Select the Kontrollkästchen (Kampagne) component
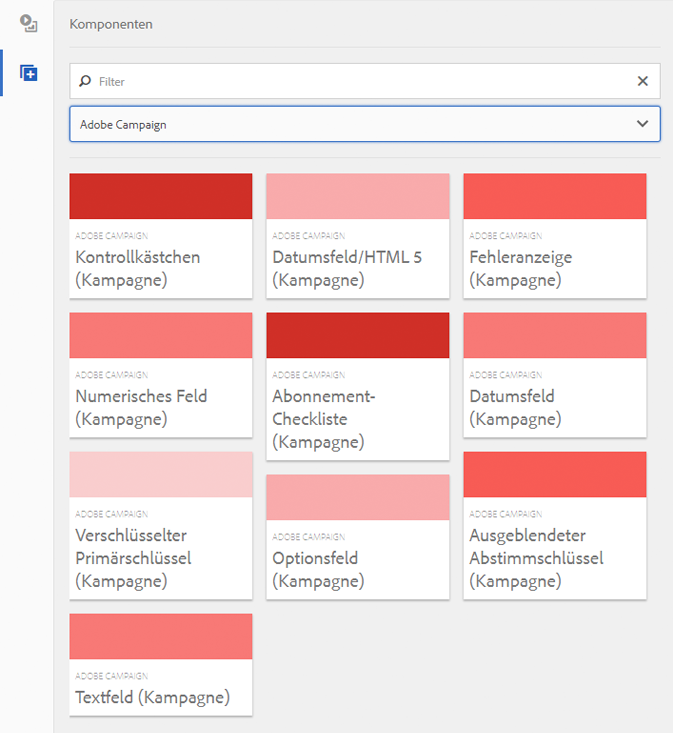Viewport: 673px width, 733px height. coord(161,236)
